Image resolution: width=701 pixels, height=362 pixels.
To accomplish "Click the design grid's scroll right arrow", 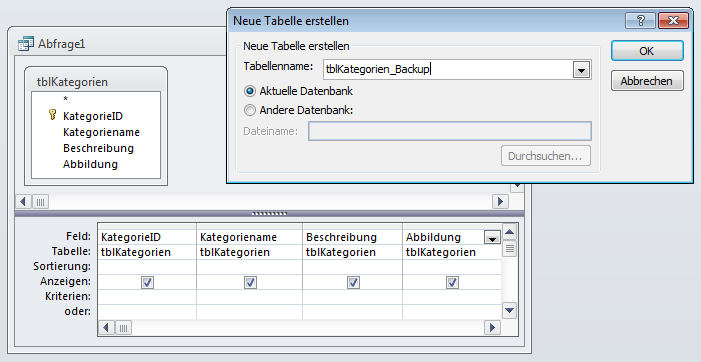I will coord(492,328).
